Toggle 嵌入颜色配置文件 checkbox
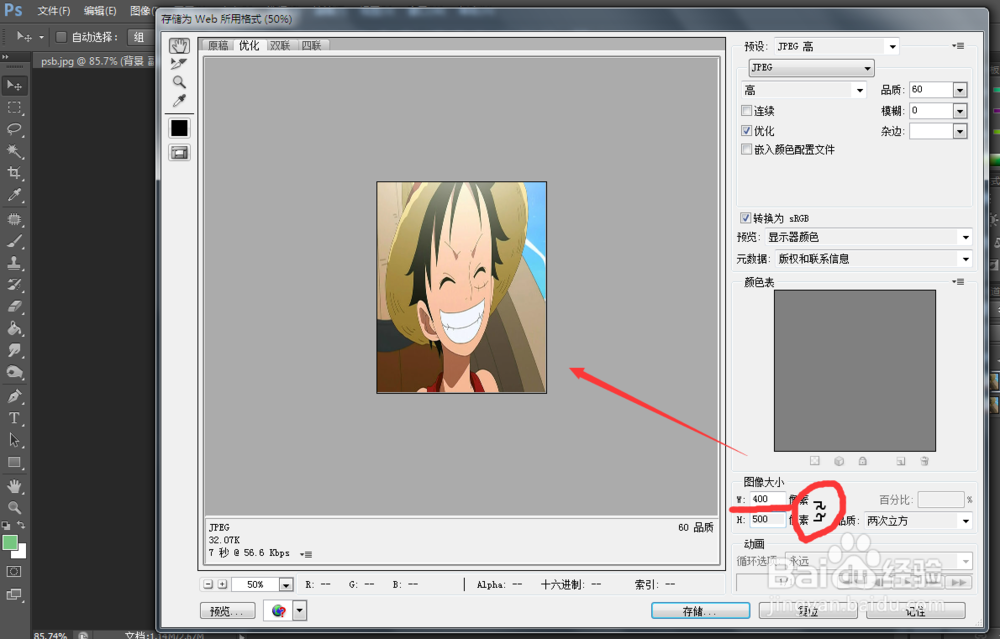 pyautogui.click(x=746, y=149)
